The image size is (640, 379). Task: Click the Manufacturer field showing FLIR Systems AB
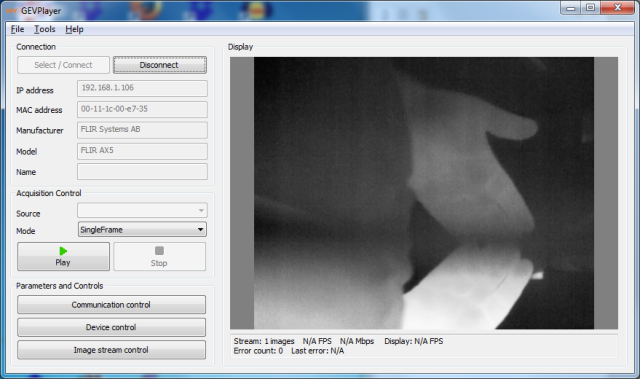tap(142, 130)
